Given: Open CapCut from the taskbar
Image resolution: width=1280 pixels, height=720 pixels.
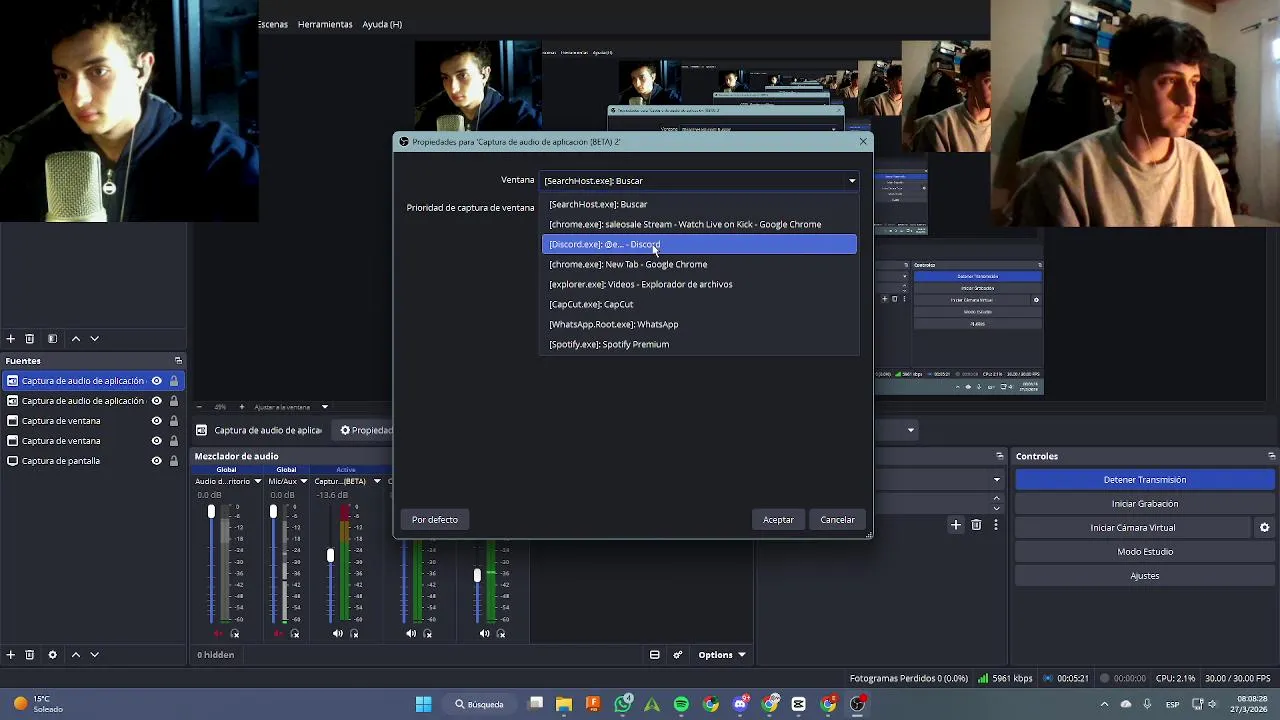Looking at the screenshot, I should [x=798, y=704].
